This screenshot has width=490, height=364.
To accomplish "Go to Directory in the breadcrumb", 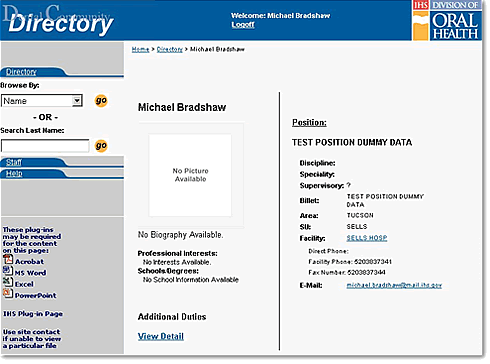I will click(170, 49).
